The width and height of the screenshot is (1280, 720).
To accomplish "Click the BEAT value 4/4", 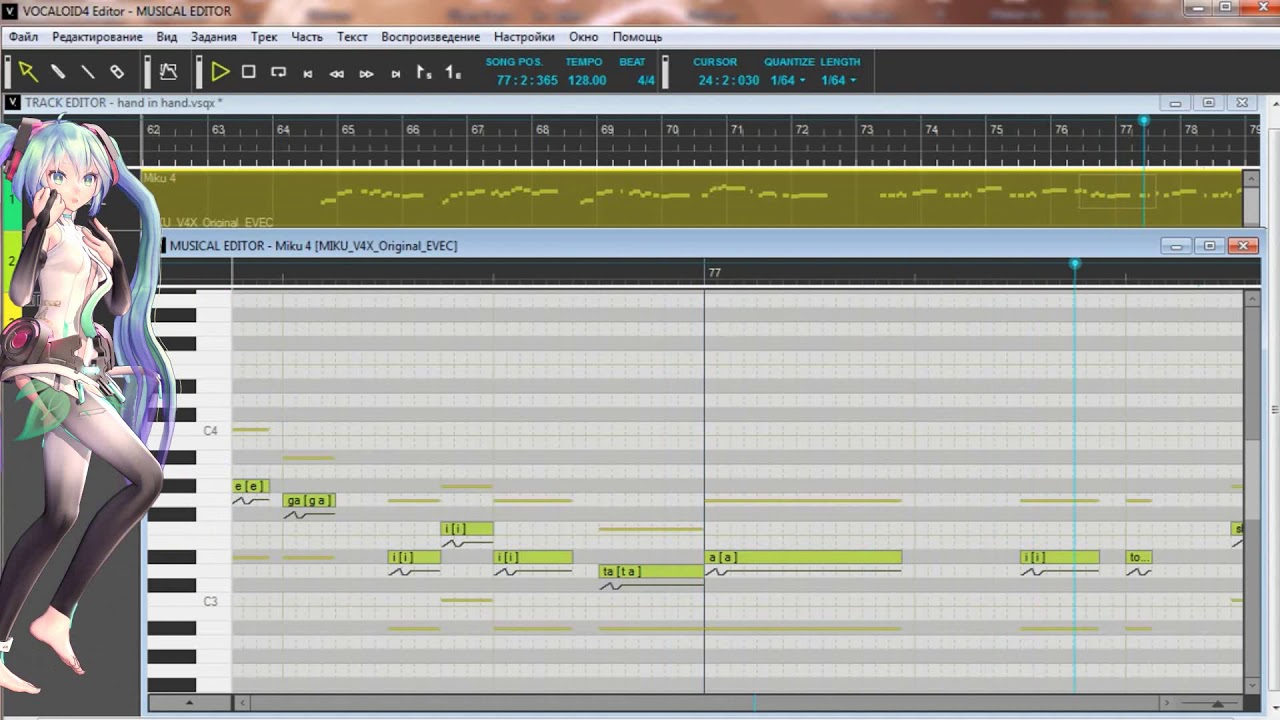I will 646,80.
